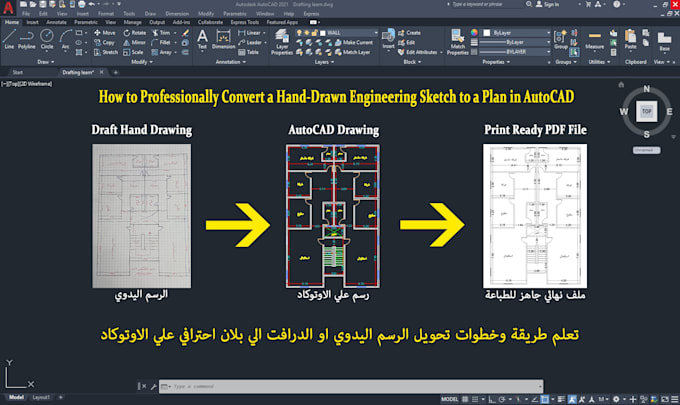Select the Line tool

coord(9,39)
